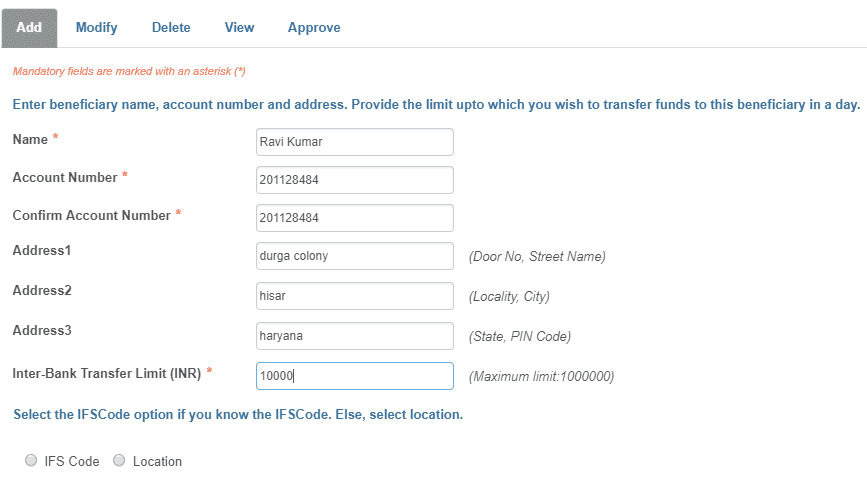Edit the Address1 field with durga colony
Viewport: 867px width, 478px height.
(x=354, y=256)
